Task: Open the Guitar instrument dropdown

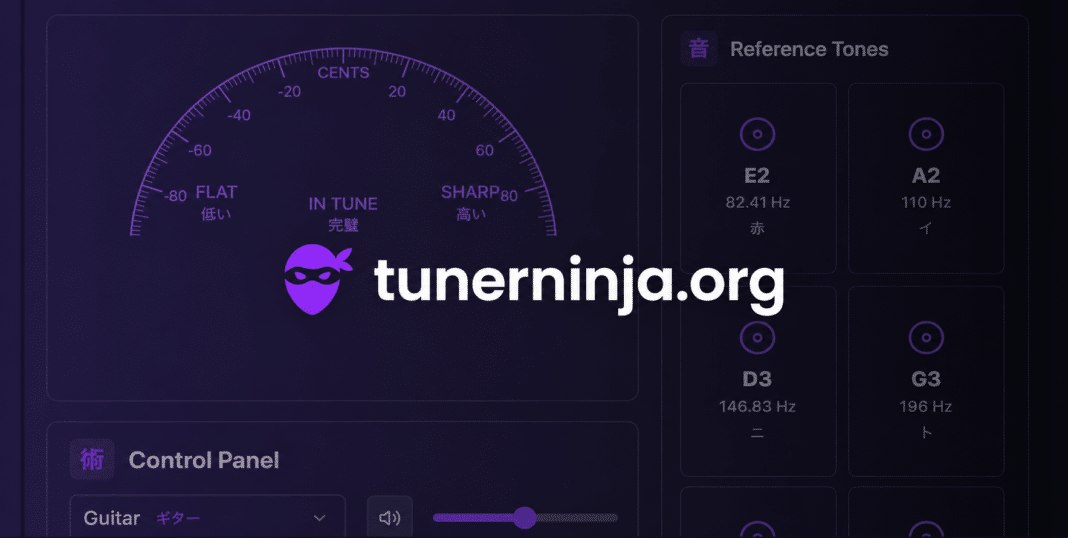Action: (x=208, y=518)
